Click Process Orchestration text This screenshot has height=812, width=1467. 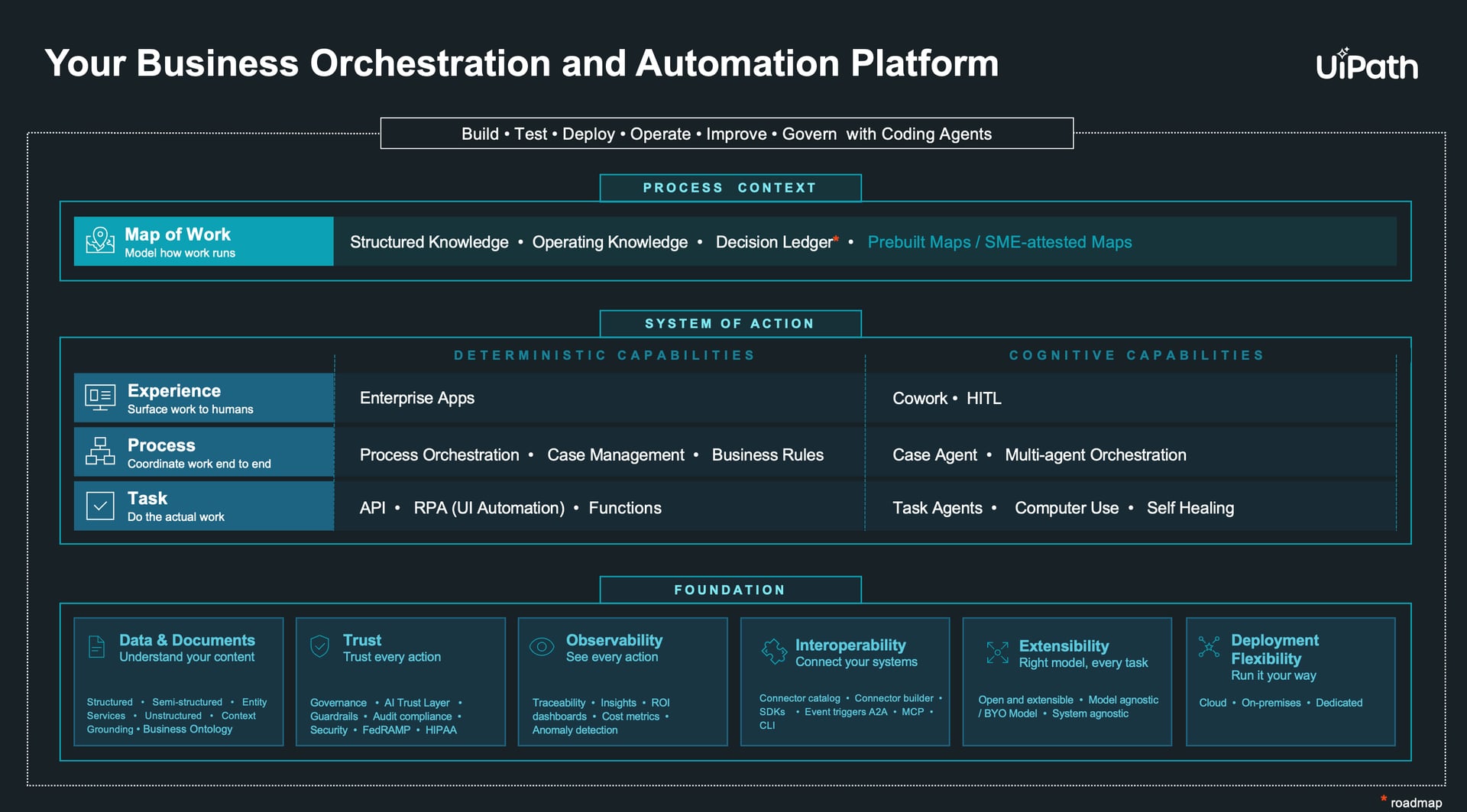point(439,455)
